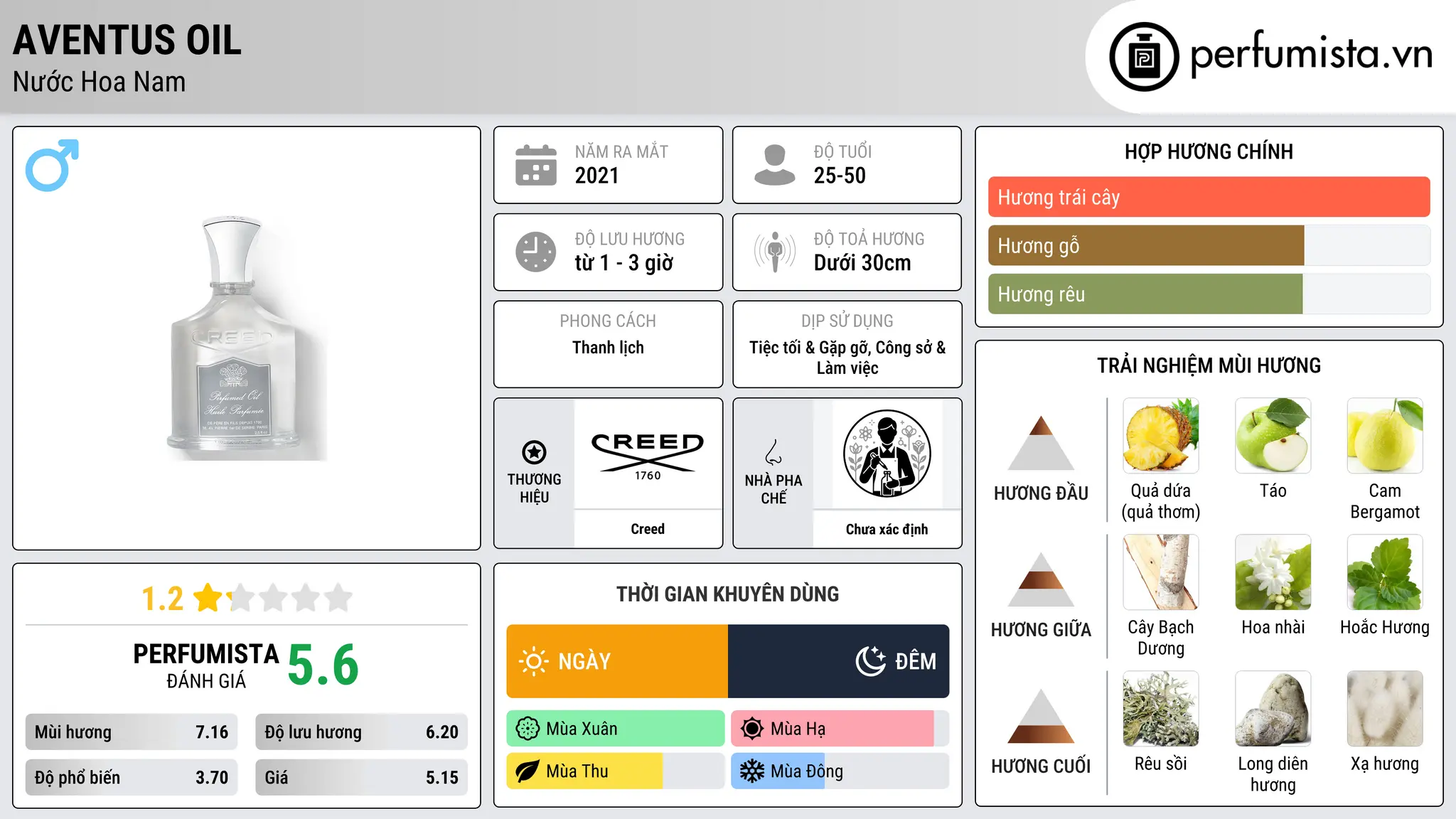This screenshot has width=1456, height=819.
Task: Click the Ngày daytime bar
Action: coord(617,661)
